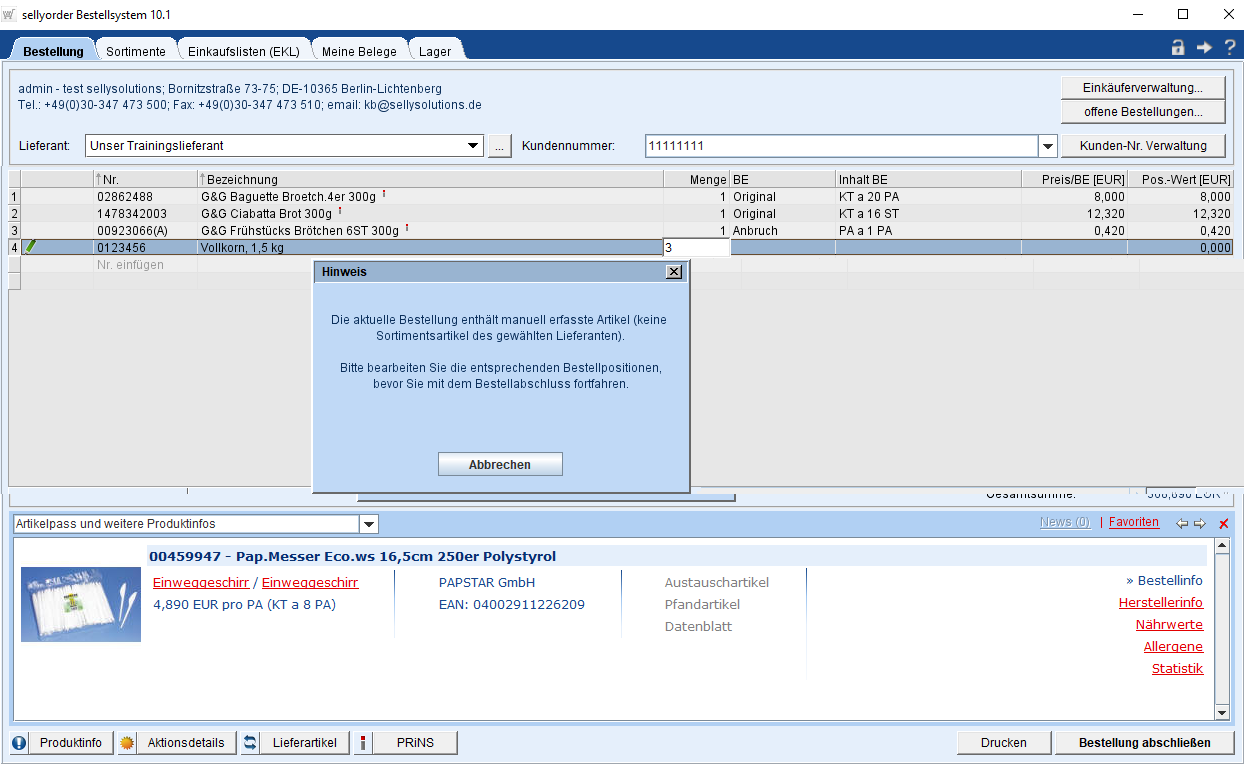Screen dimensions: 1244x764
Task: Go to the next product info with right arrow
Action: pyautogui.click(x=1200, y=523)
